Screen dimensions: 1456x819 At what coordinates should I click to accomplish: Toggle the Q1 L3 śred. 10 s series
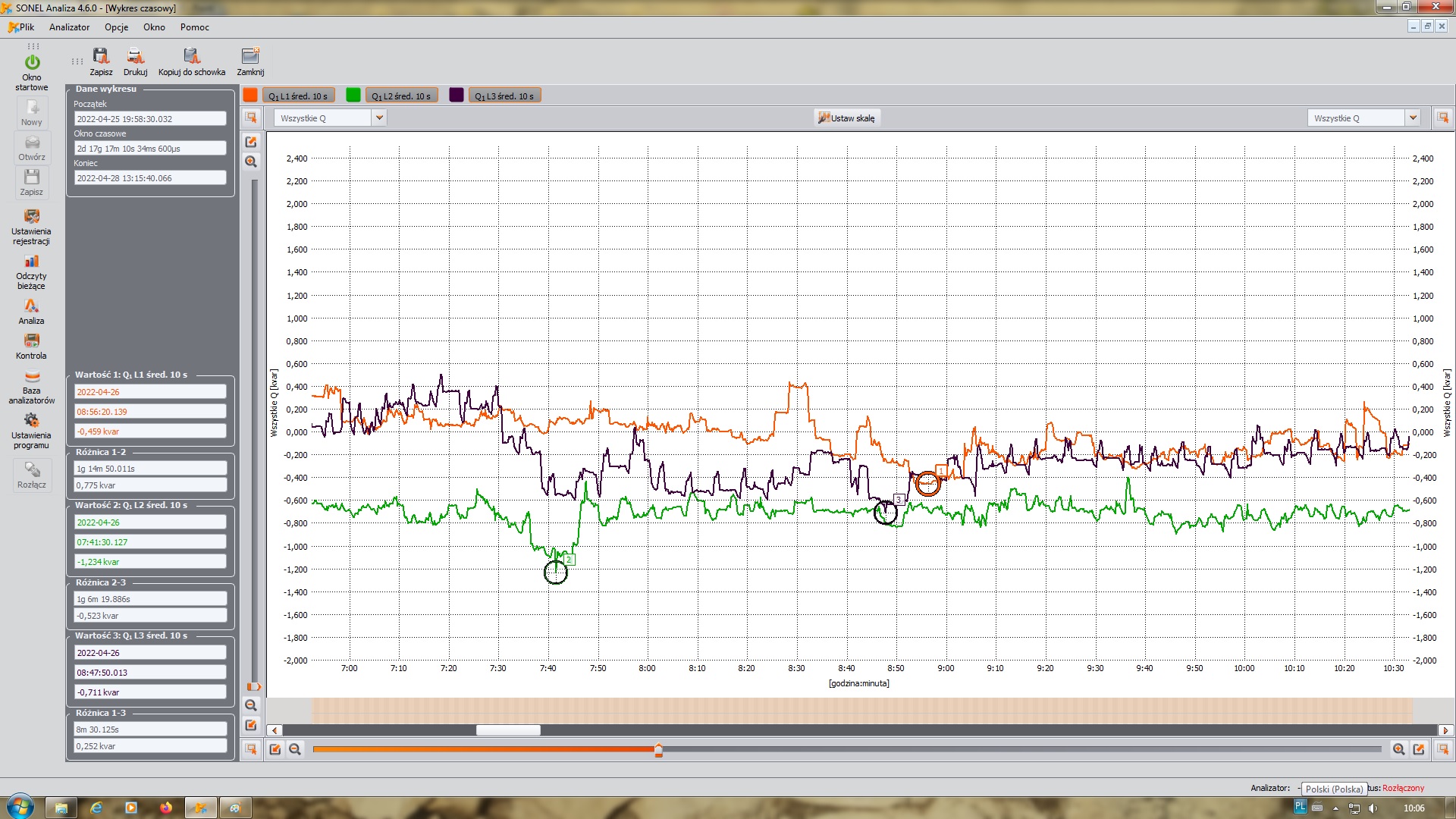(x=504, y=96)
